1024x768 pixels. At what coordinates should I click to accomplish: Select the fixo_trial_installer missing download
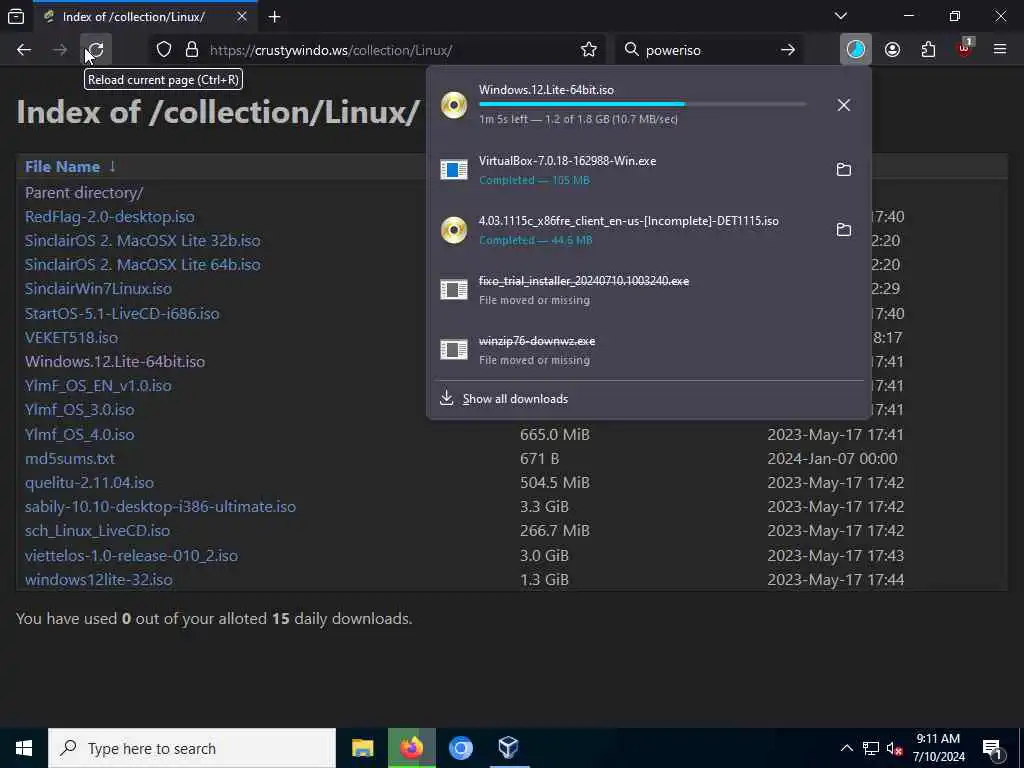point(648,290)
